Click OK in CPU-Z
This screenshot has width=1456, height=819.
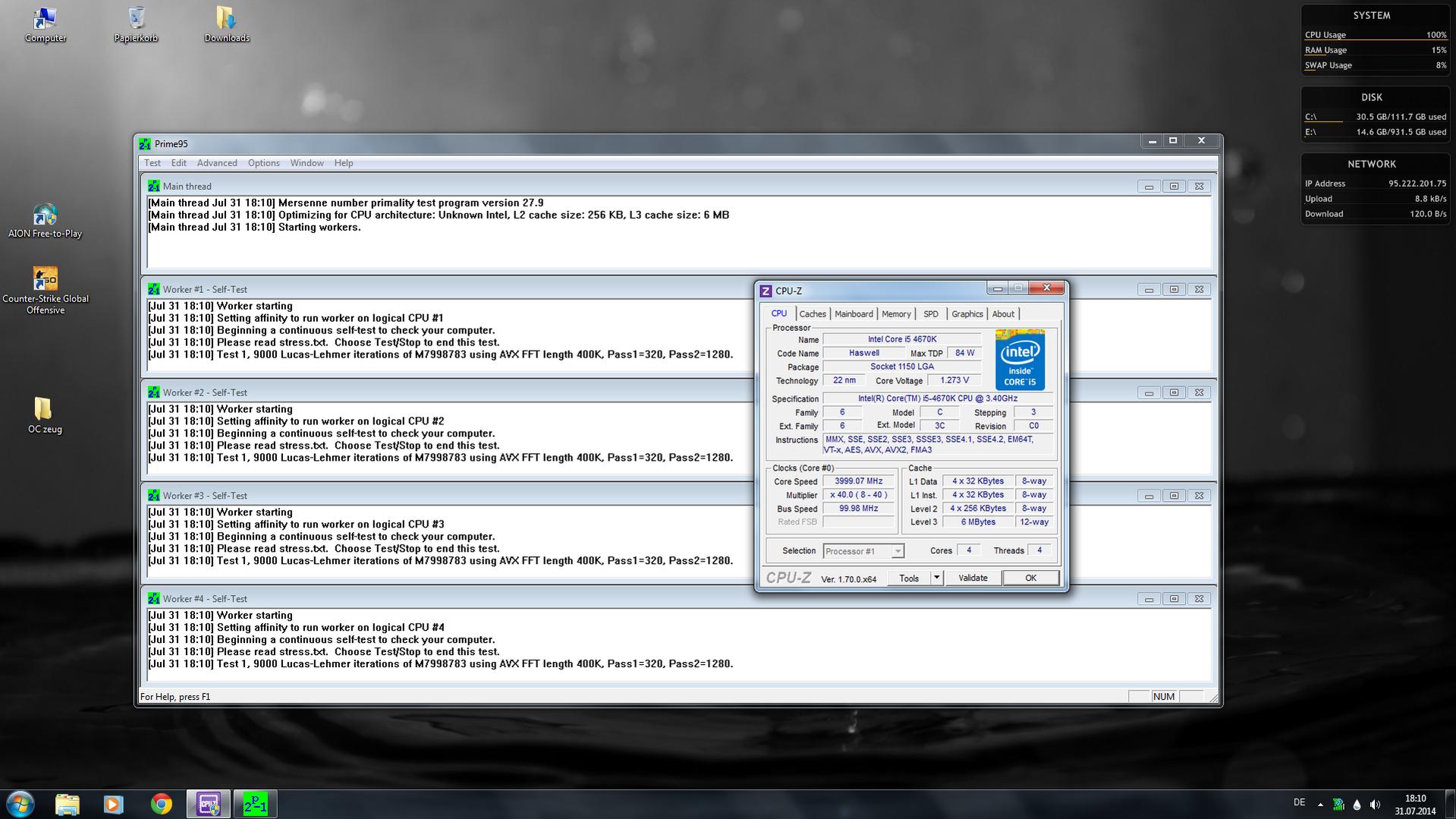(1030, 578)
